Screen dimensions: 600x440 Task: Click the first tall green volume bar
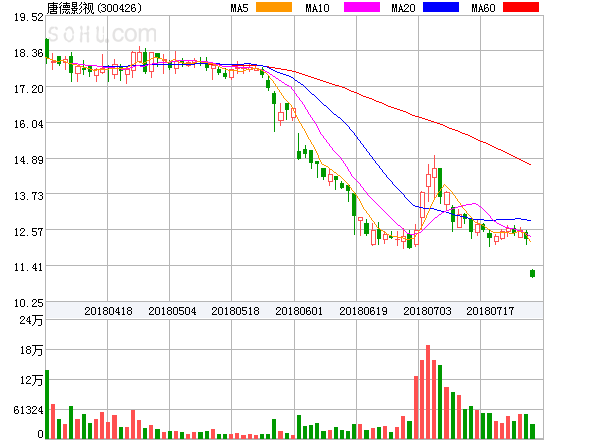click(47, 404)
